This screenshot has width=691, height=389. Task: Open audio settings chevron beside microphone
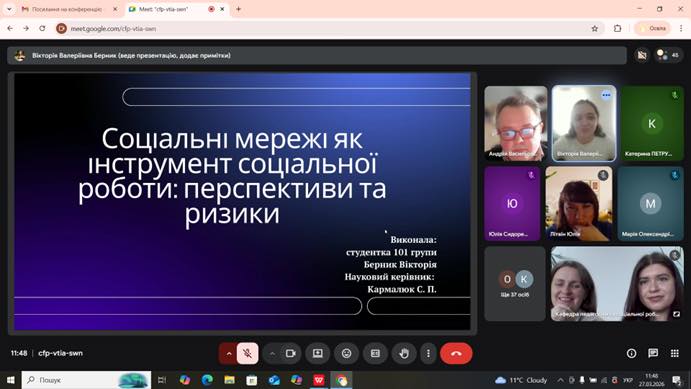click(x=228, y=353)
